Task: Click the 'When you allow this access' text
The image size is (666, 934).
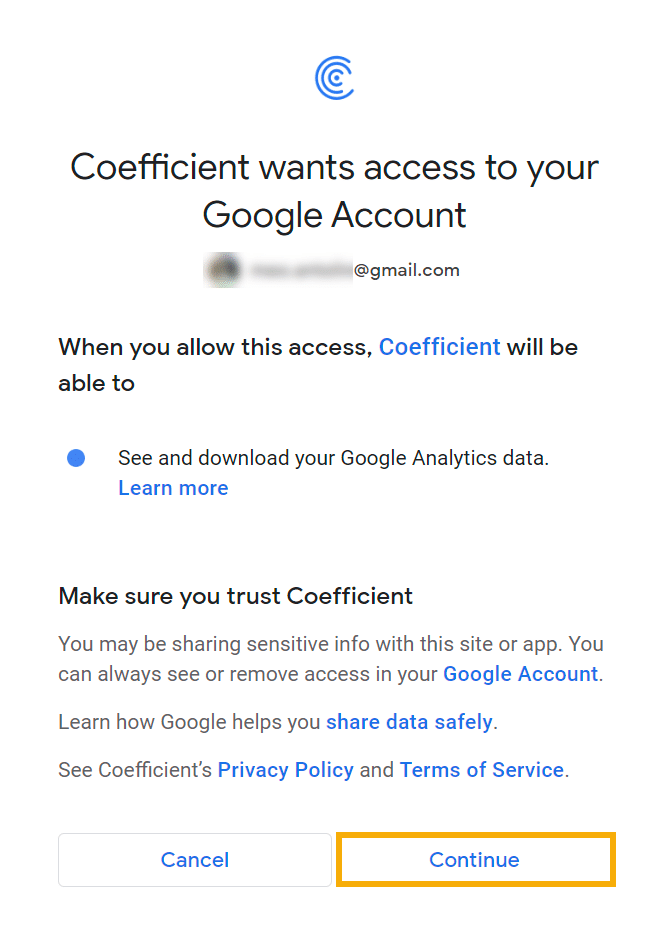Action: click(216, 347)
